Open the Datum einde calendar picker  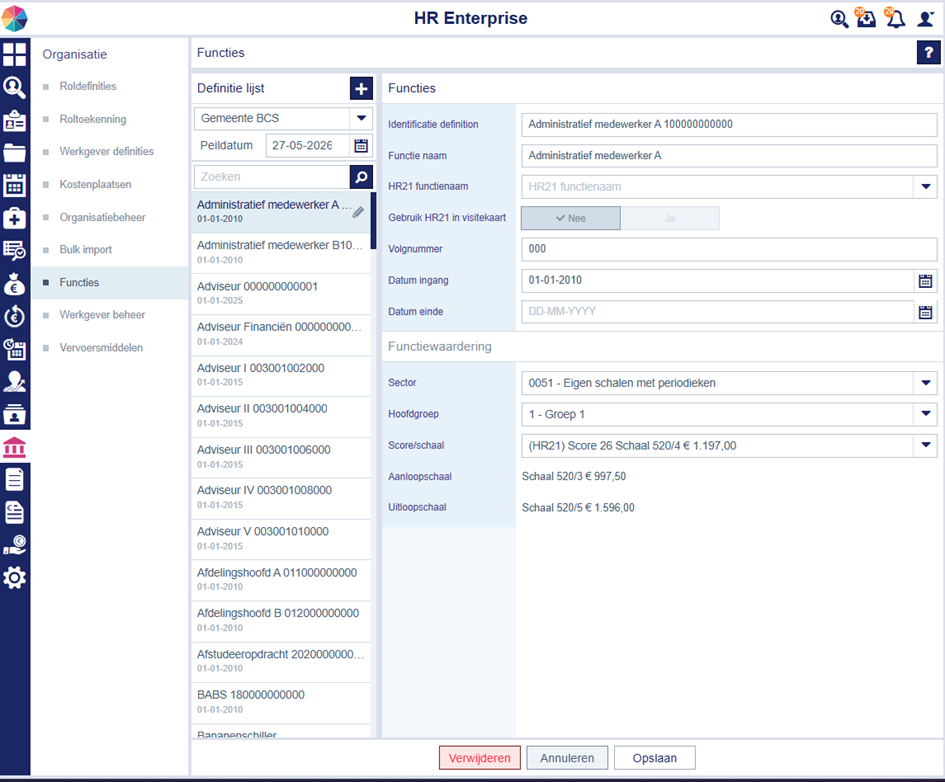click(x=925, y=311)
